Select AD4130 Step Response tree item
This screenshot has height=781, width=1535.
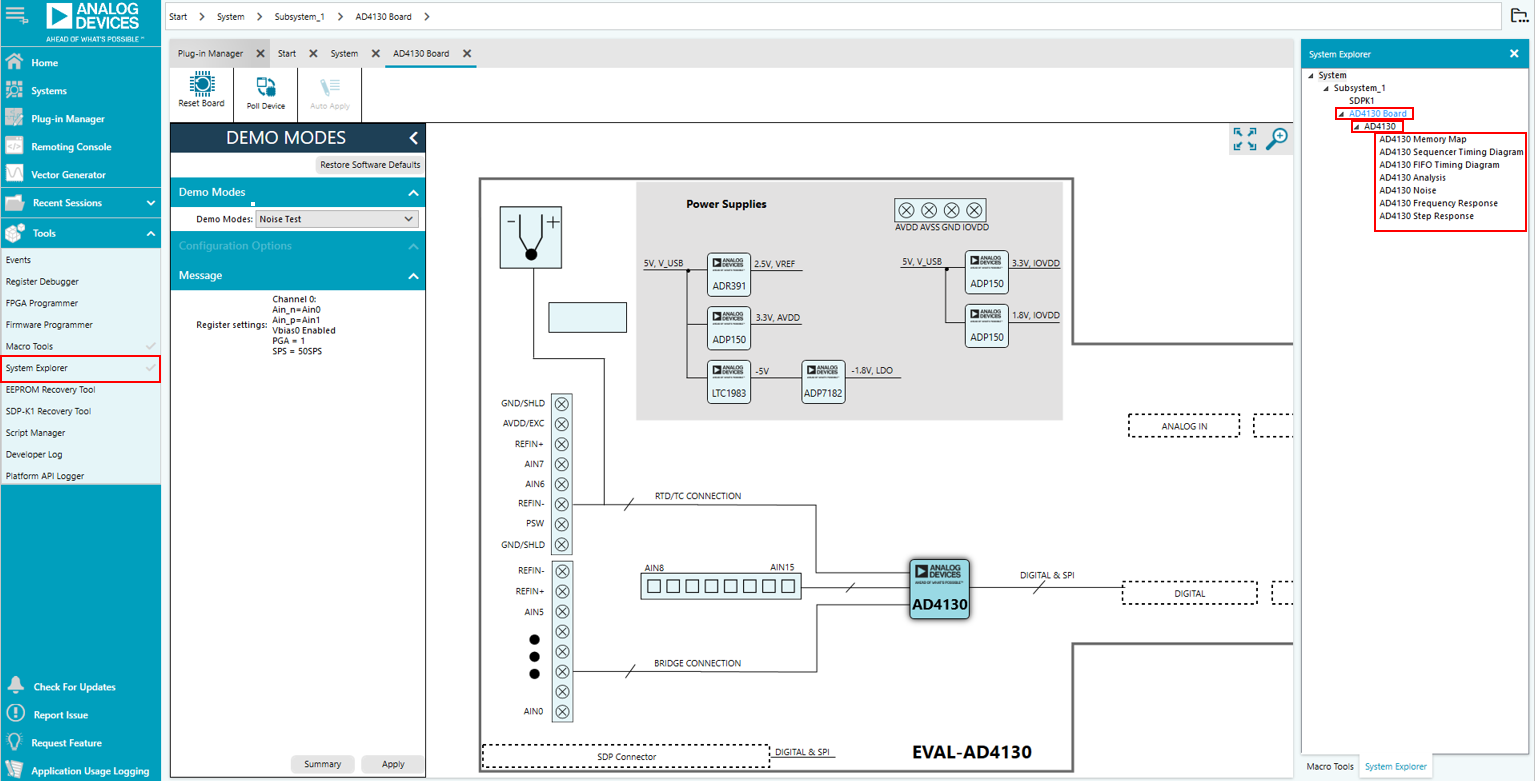coord(1426,216)
